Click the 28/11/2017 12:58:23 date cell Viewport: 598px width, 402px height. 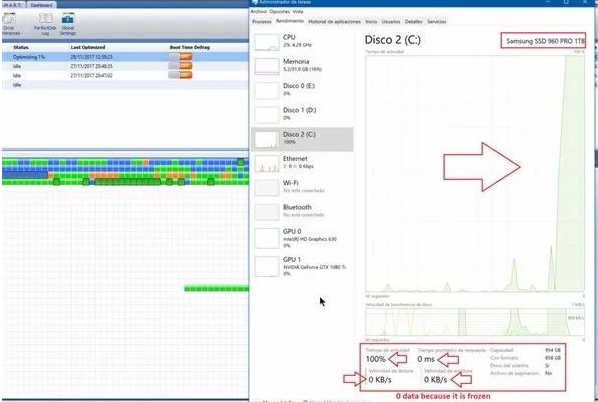coord(91,57)
